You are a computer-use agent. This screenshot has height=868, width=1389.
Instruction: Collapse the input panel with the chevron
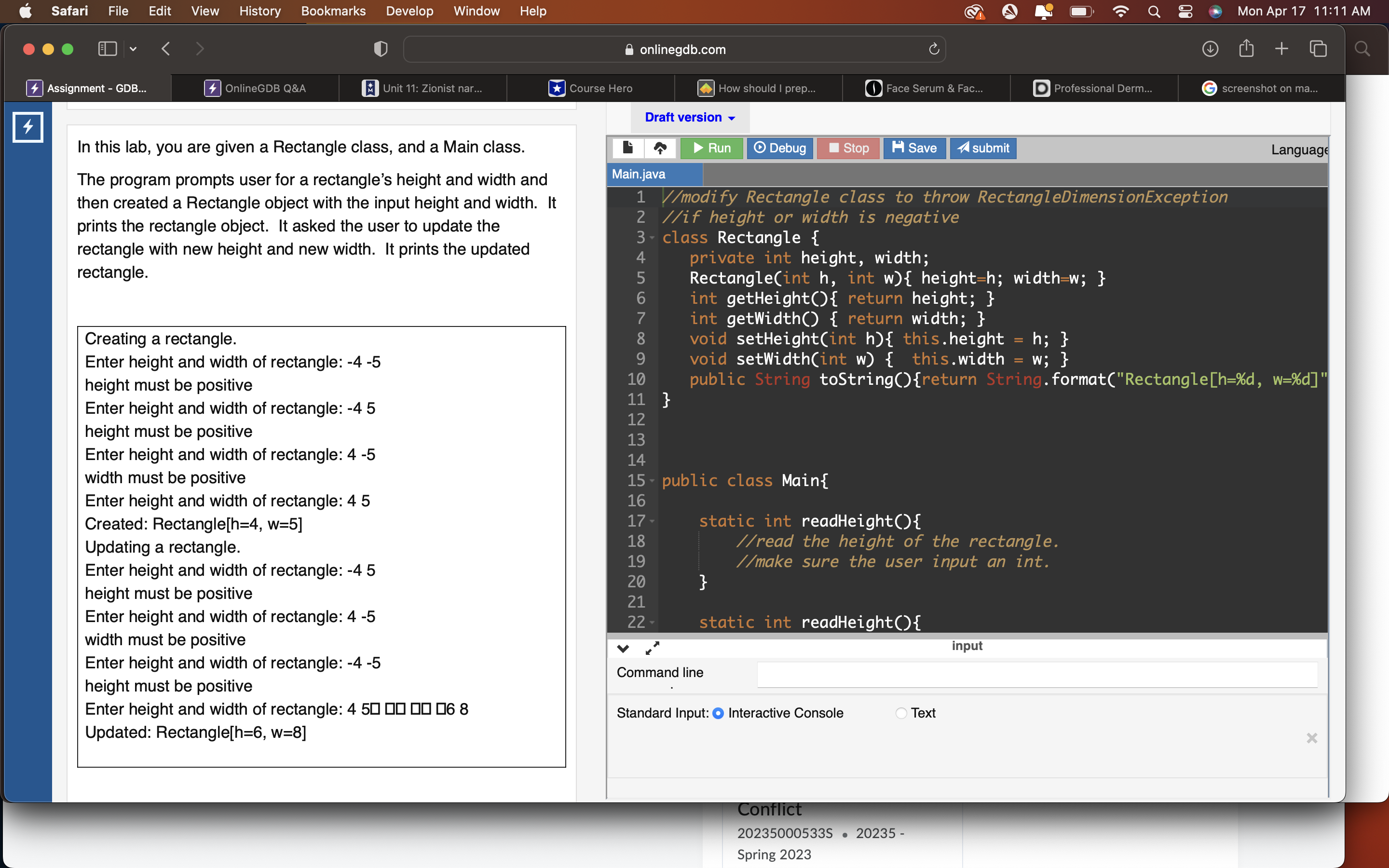coord(623,648)
